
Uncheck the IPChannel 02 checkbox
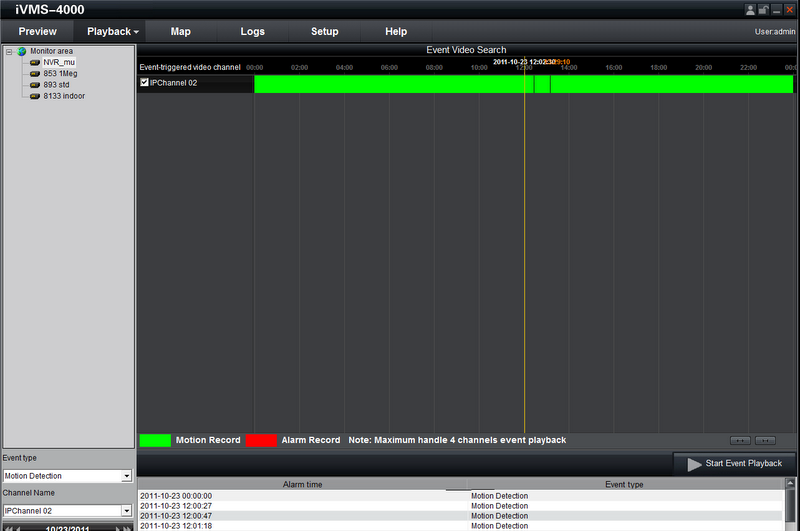point(144,82)
